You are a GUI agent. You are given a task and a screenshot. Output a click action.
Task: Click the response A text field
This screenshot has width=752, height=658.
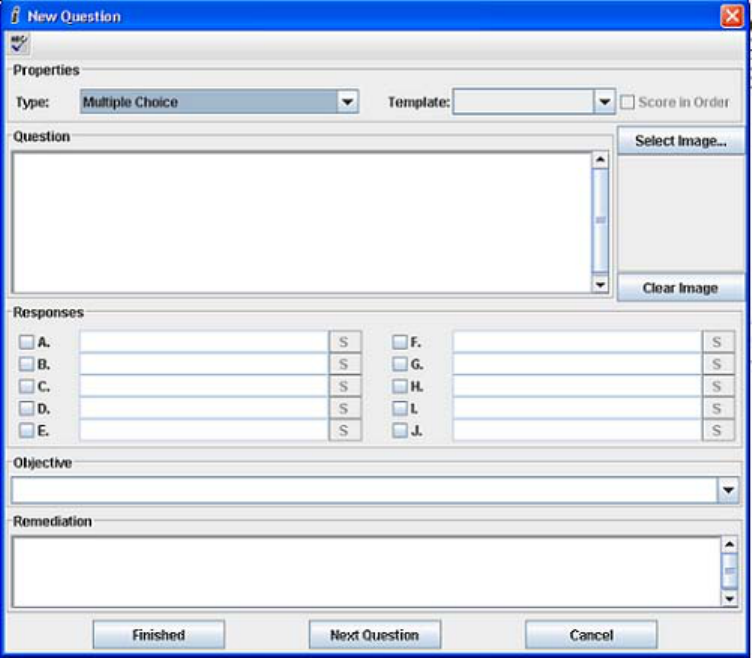tap(204, 342)
